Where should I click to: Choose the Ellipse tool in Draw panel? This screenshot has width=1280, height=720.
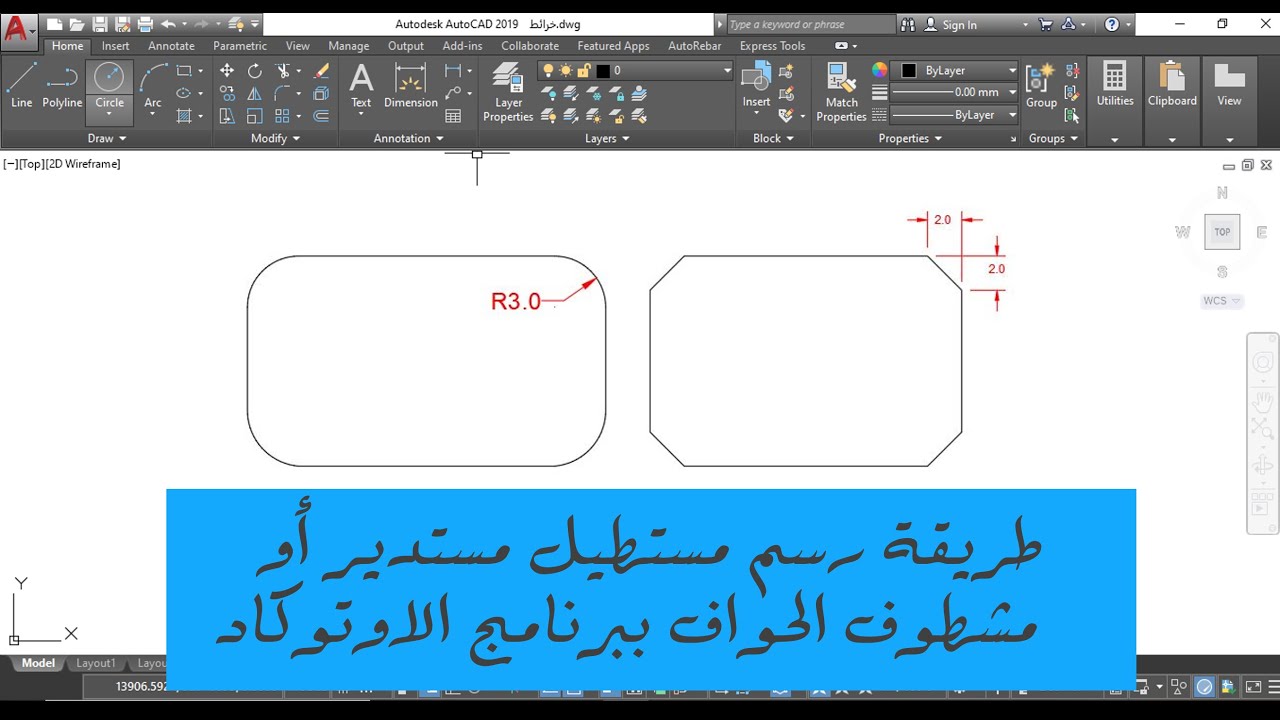(x=183, y=93)
